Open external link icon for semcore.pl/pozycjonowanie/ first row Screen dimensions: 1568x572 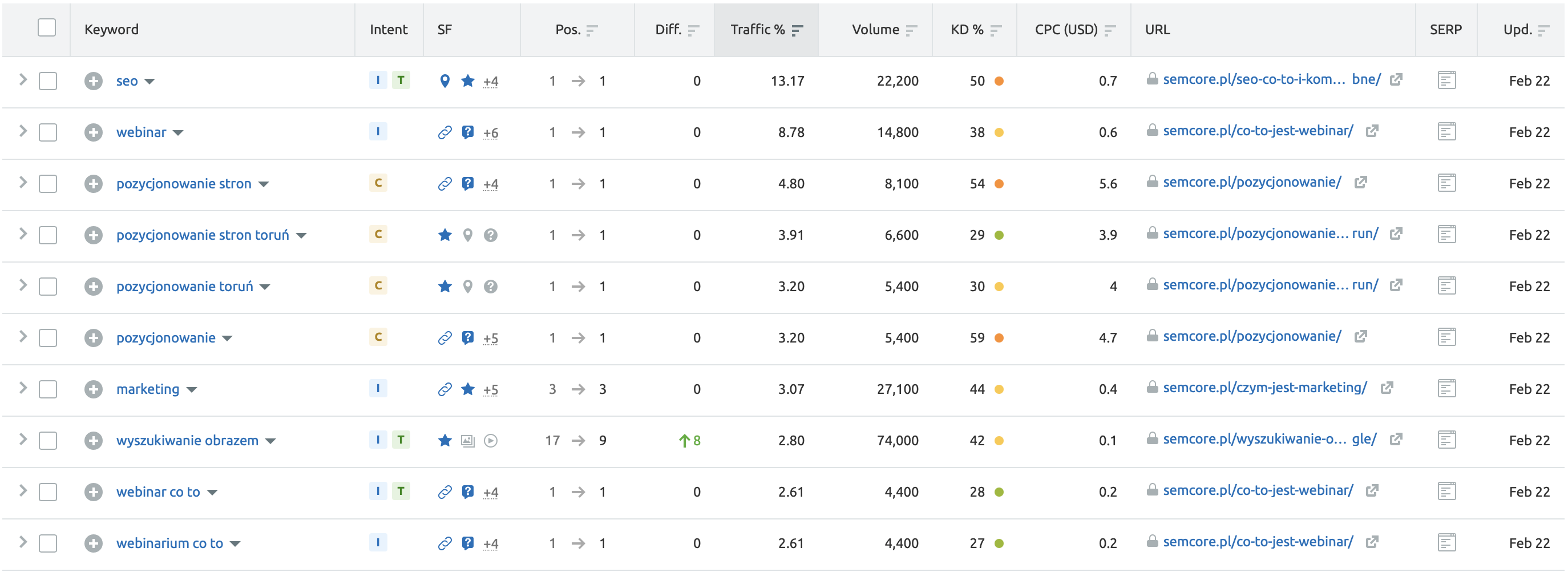coord(1360,182)
